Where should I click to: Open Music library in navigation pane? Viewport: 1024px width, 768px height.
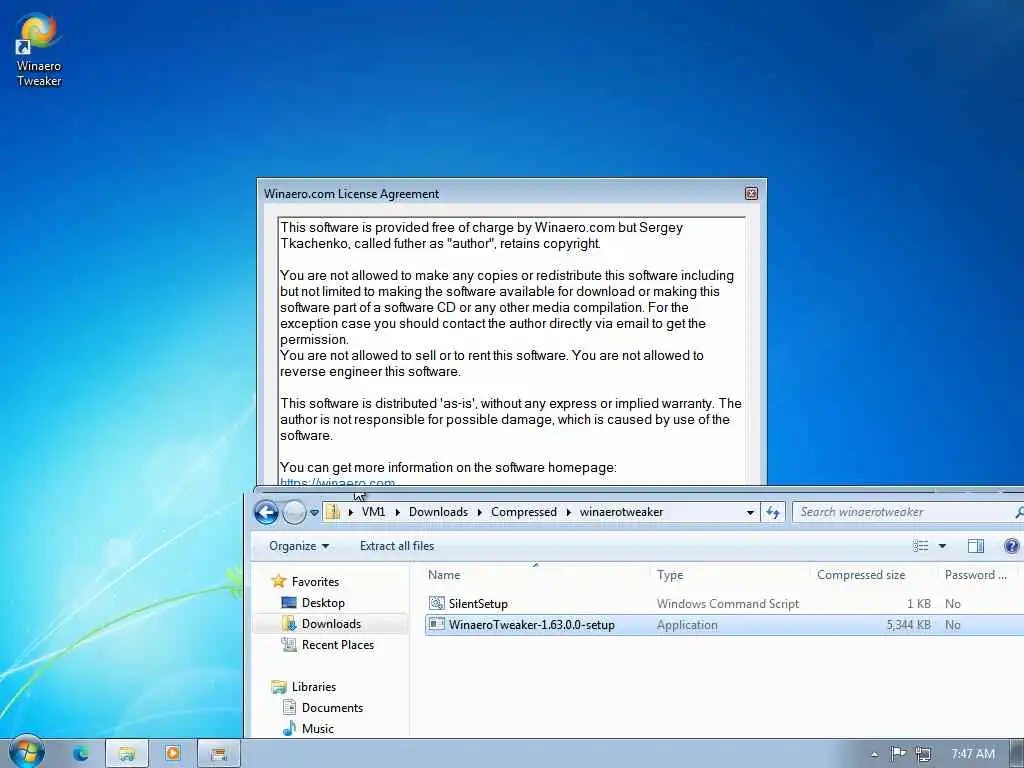tap(317, 728)
